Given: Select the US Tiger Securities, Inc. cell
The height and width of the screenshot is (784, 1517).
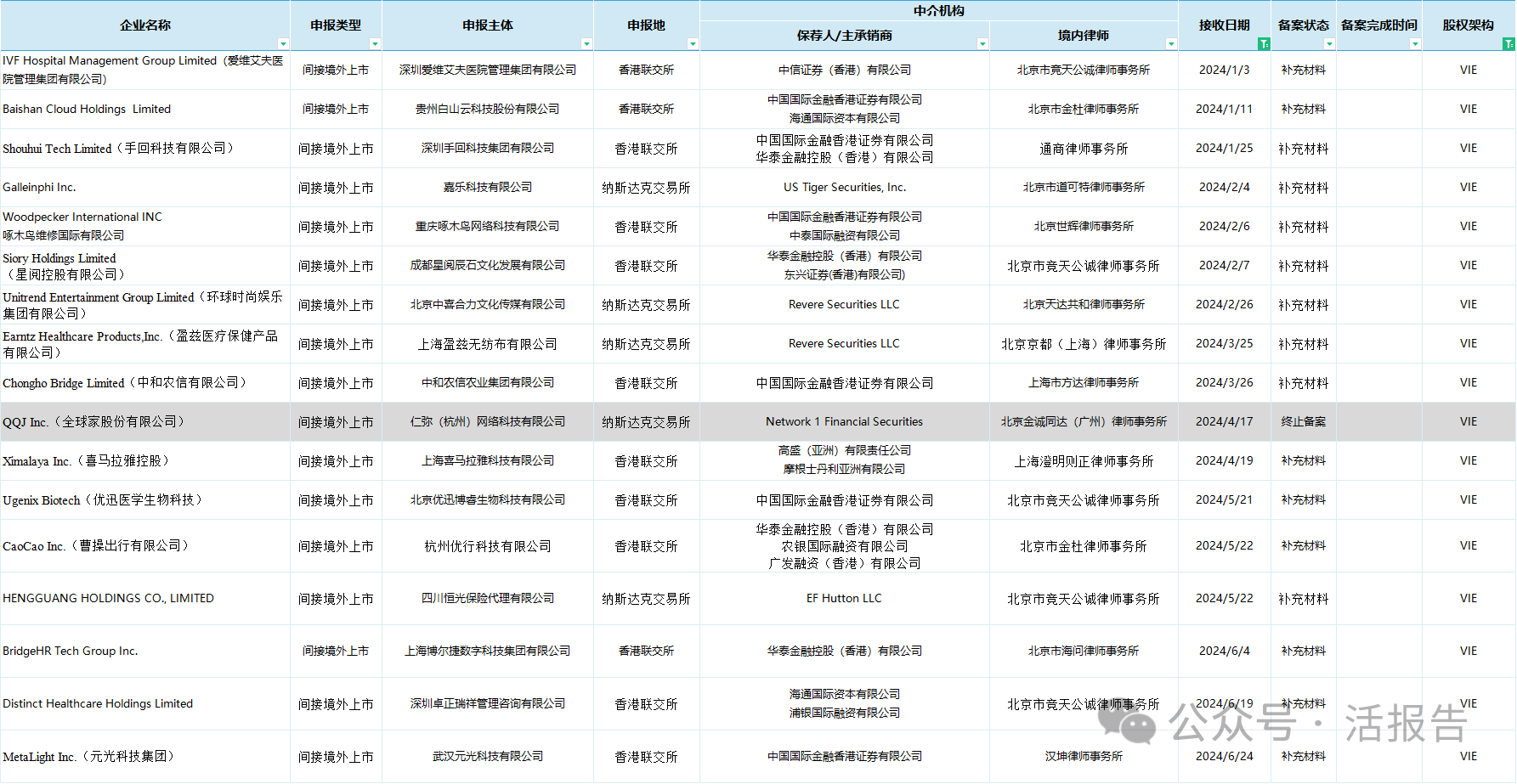Looking at the screenshot, I should 845,188.
